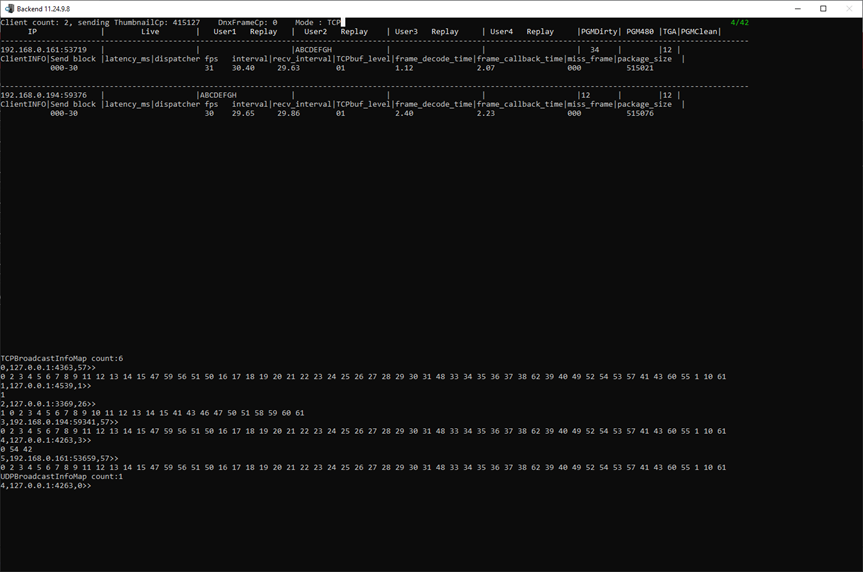Click client address '192.168.0.194:59376'
863x572 pixels.
pos(43,95)
